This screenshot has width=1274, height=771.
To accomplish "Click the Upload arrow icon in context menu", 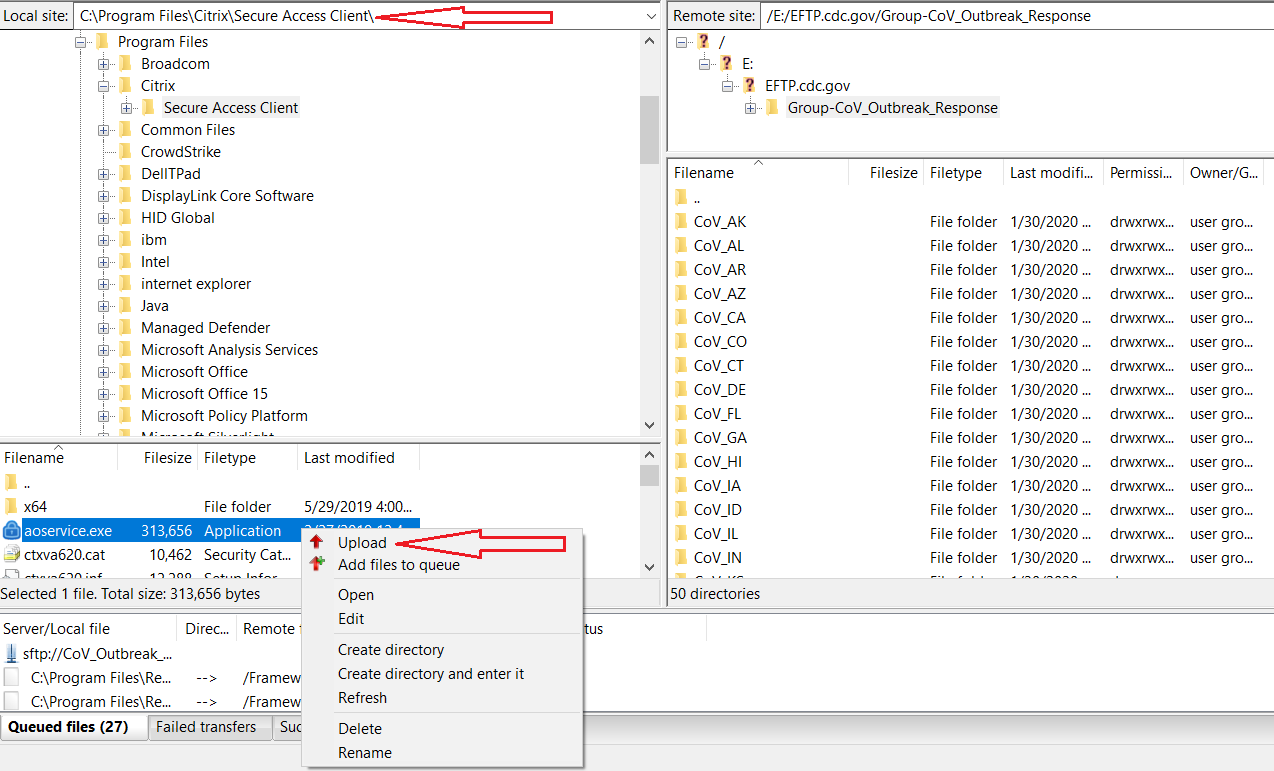I will [317, 542].
